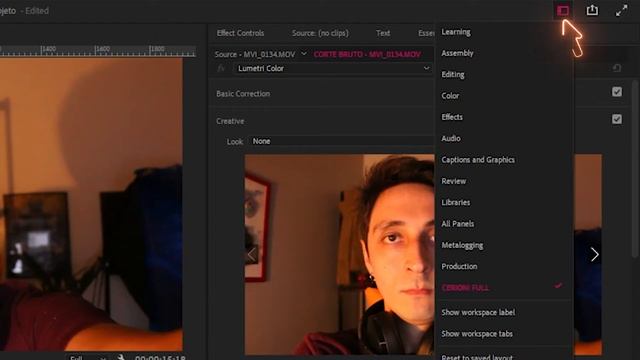Open the Lumetri Color effect dropdown

click(333, 69)
